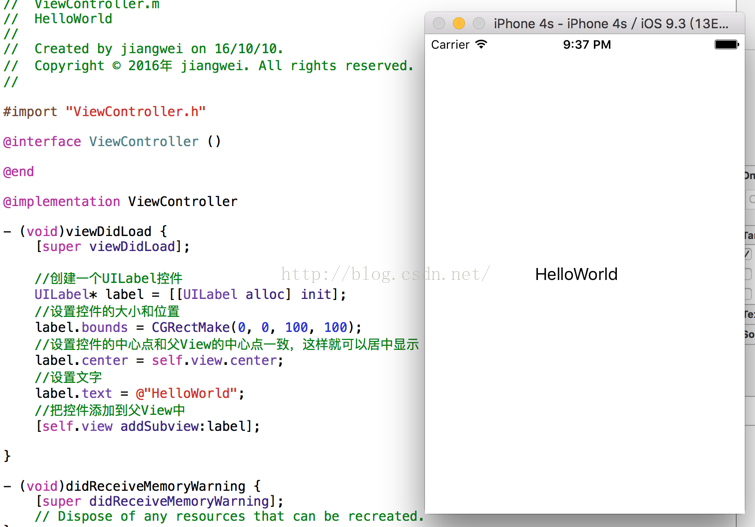Tick the lowest checkbox in the inspector panel
The image size is (755, 527).
pyautogui.click(x=748, y=294)
